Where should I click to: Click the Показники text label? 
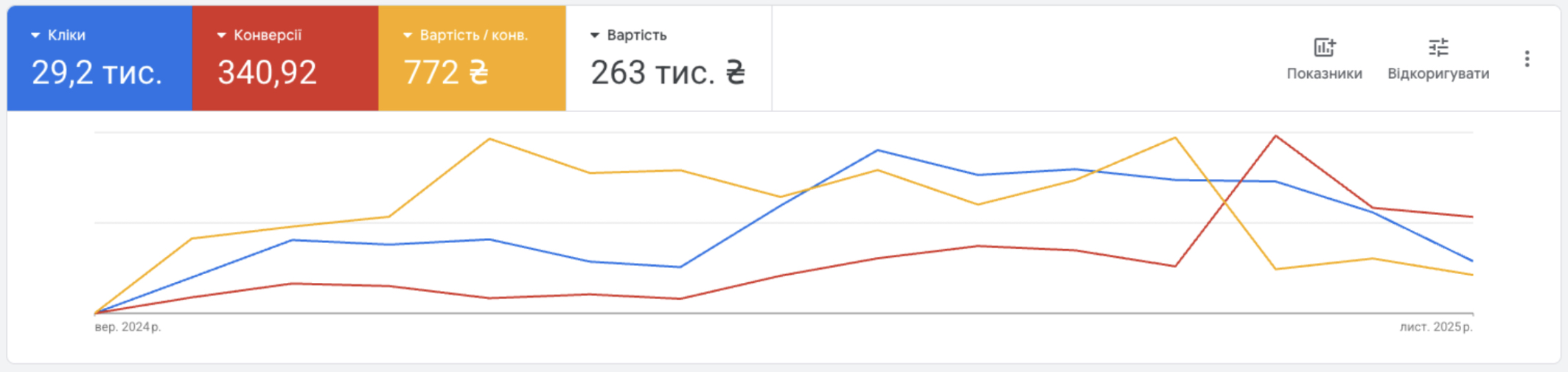click(1324, 74)
